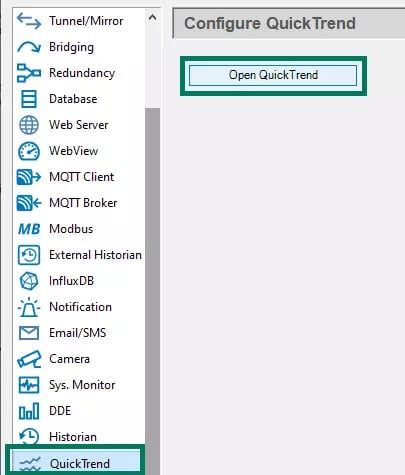Click the Redundancy nodes icon
The image size is (405, 475).
point(29,73)
